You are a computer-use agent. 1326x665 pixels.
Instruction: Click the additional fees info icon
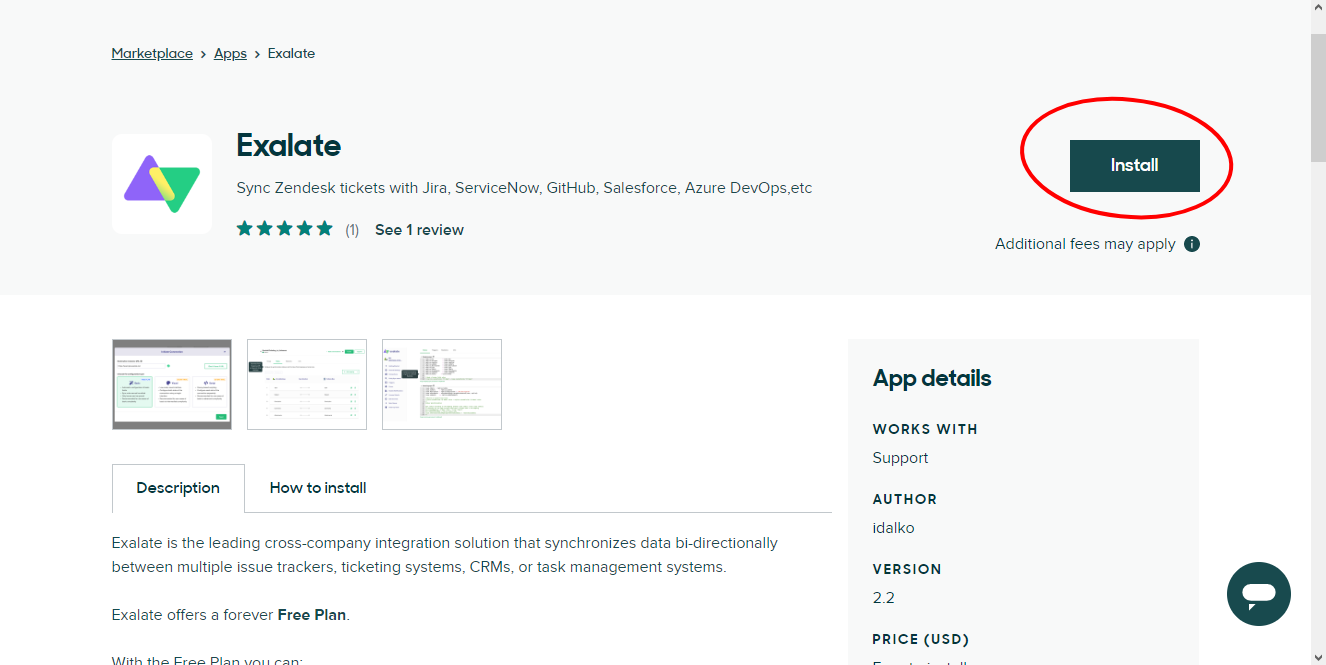click(1192, 244)
